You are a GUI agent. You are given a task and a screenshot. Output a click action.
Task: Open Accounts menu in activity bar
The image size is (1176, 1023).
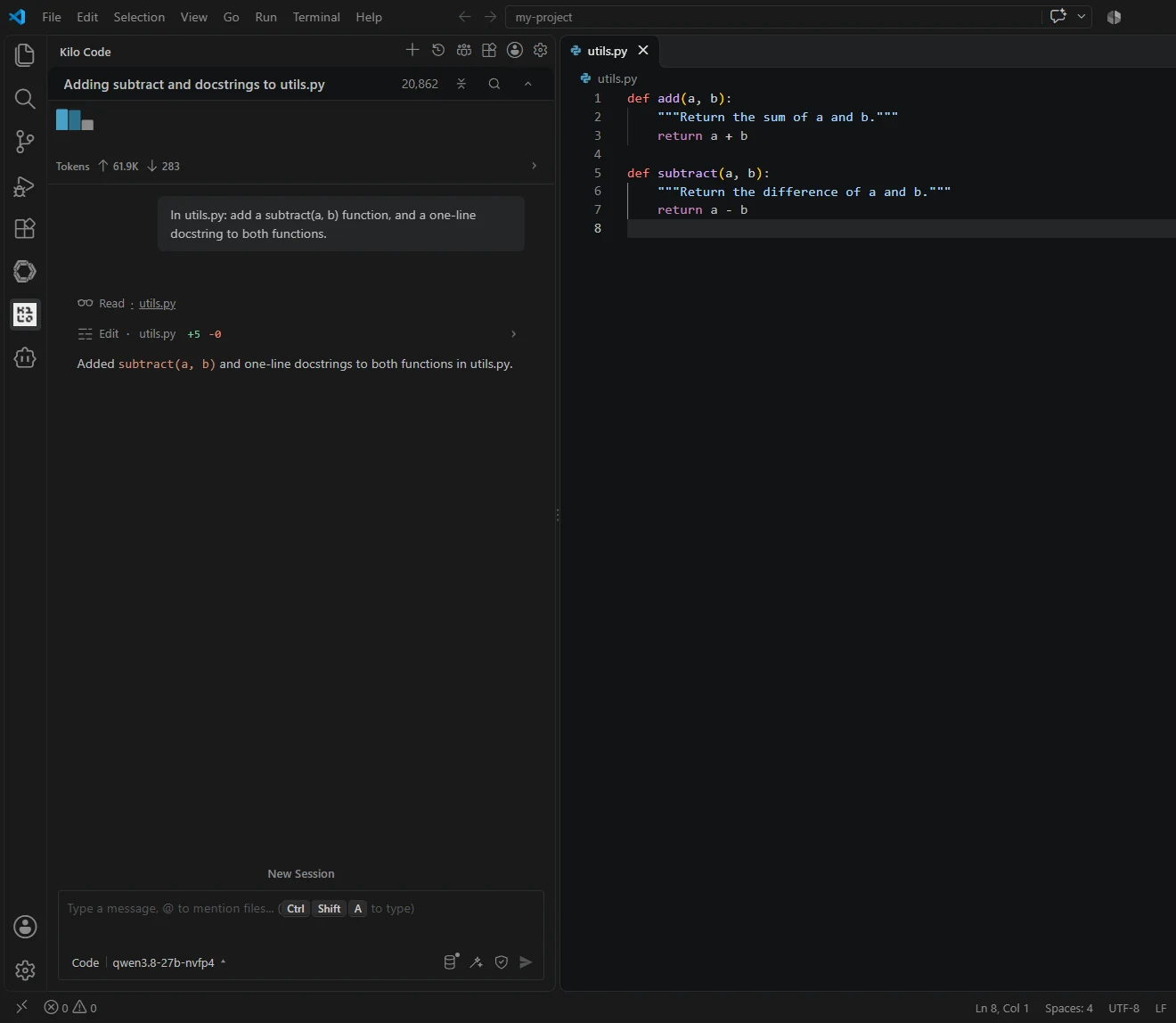(25, 927)
